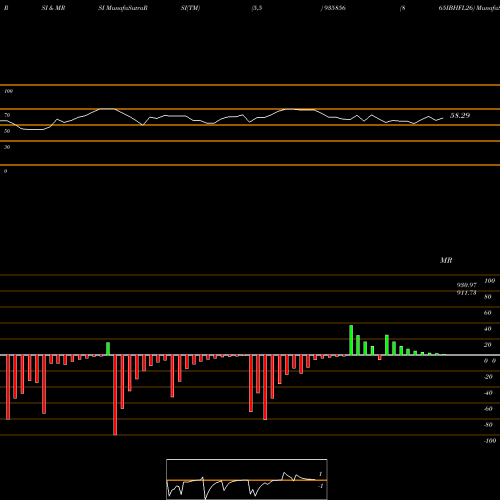Click the RSI axis label 30
This screenshot has width=500, height=500.
(7, 147)
